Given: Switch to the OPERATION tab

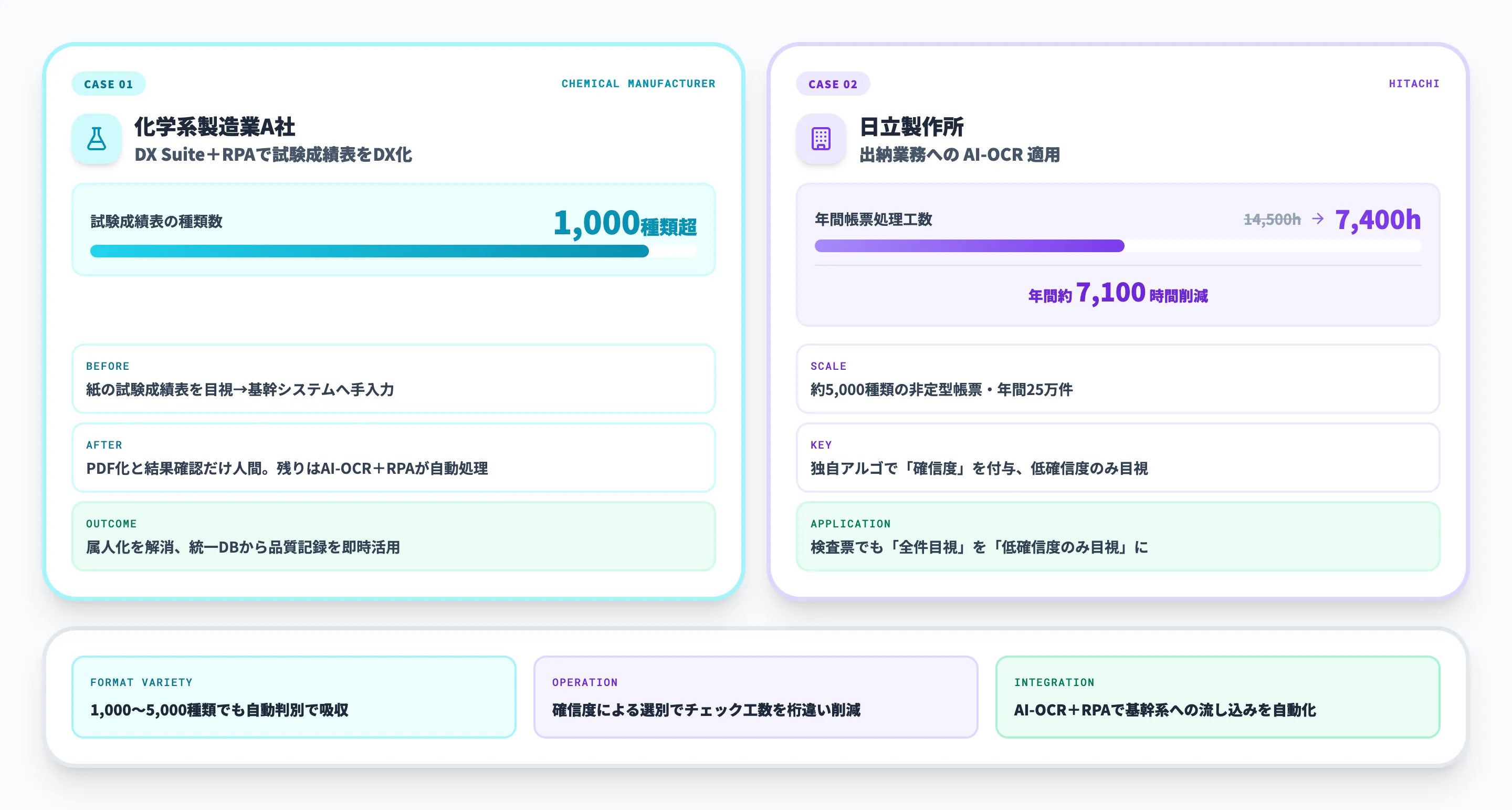Looking at the screenshot, I should [x=756, y=697].
